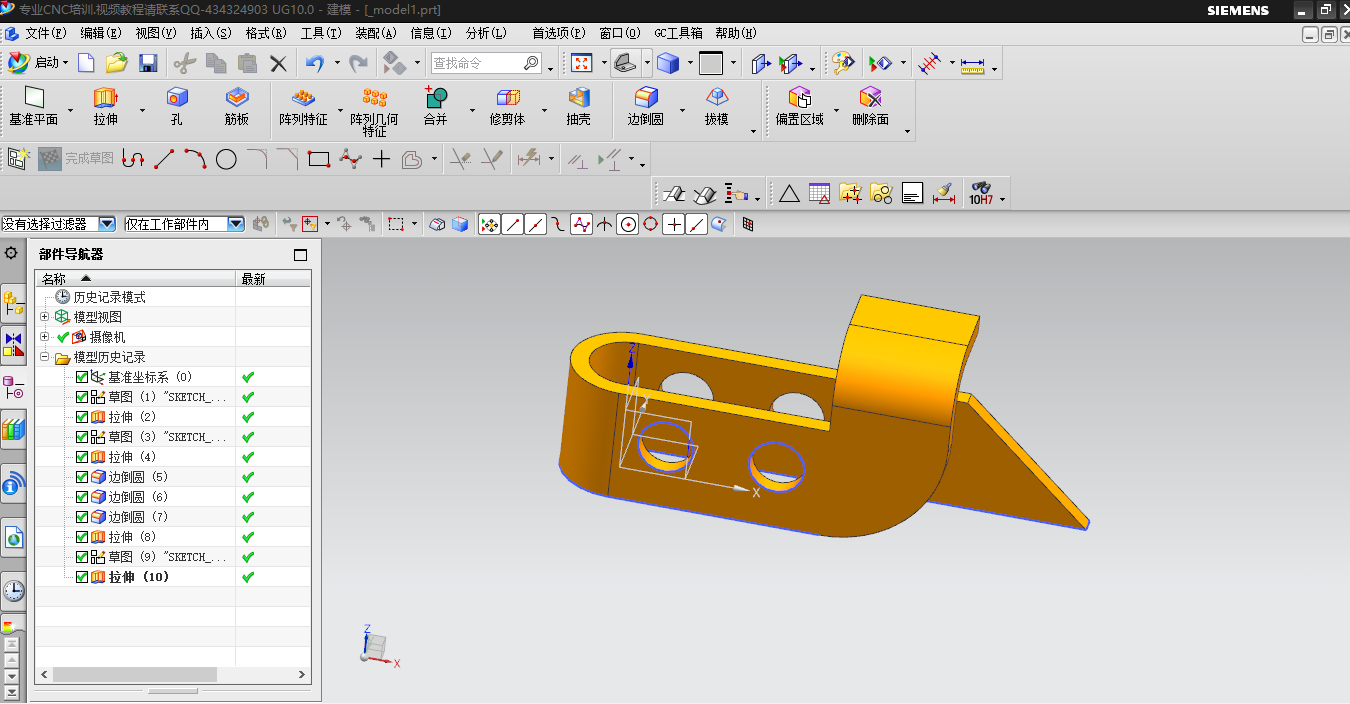
Task: Expand the 模型视图 tree node
Action: pyautogui.click(x=44, y=317)
